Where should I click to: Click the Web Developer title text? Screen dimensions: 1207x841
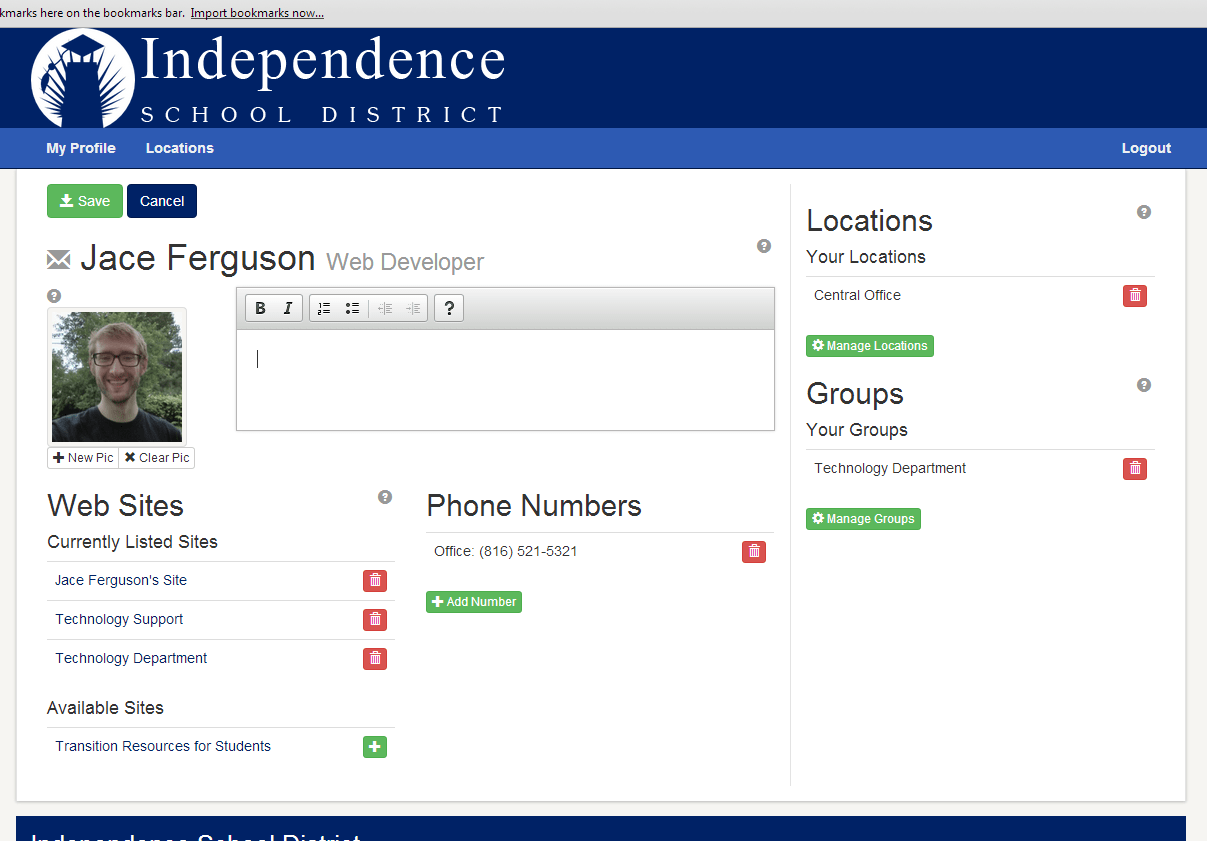[x=405, y=262]
